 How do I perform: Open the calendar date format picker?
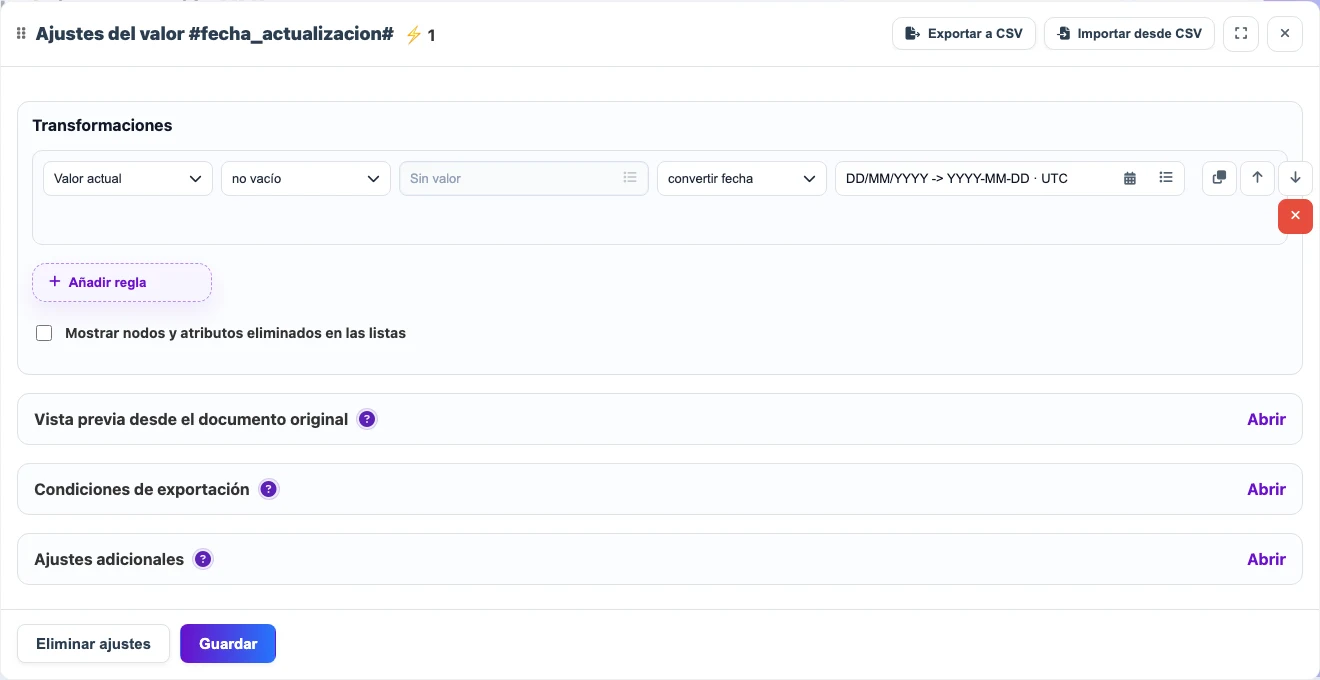pos(1130,178)
